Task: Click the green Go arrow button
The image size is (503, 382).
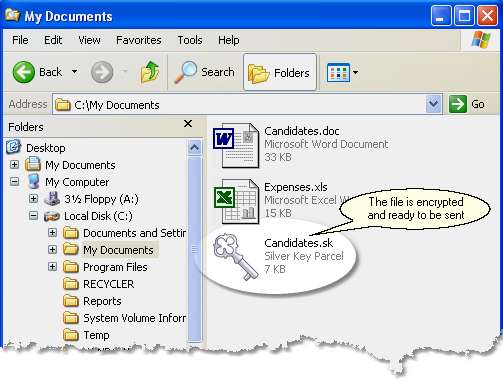Action: pyautogui.click(x=458, y=104)
